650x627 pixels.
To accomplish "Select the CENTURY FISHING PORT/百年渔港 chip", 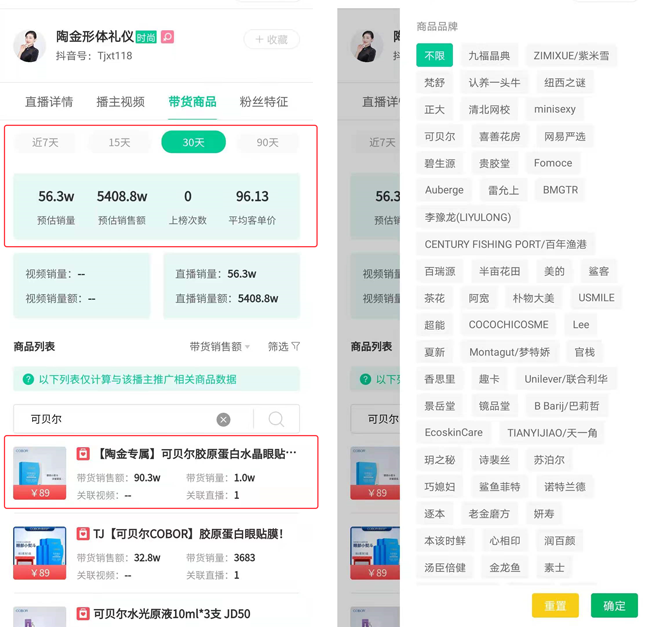I will click(x=506, y=244).
